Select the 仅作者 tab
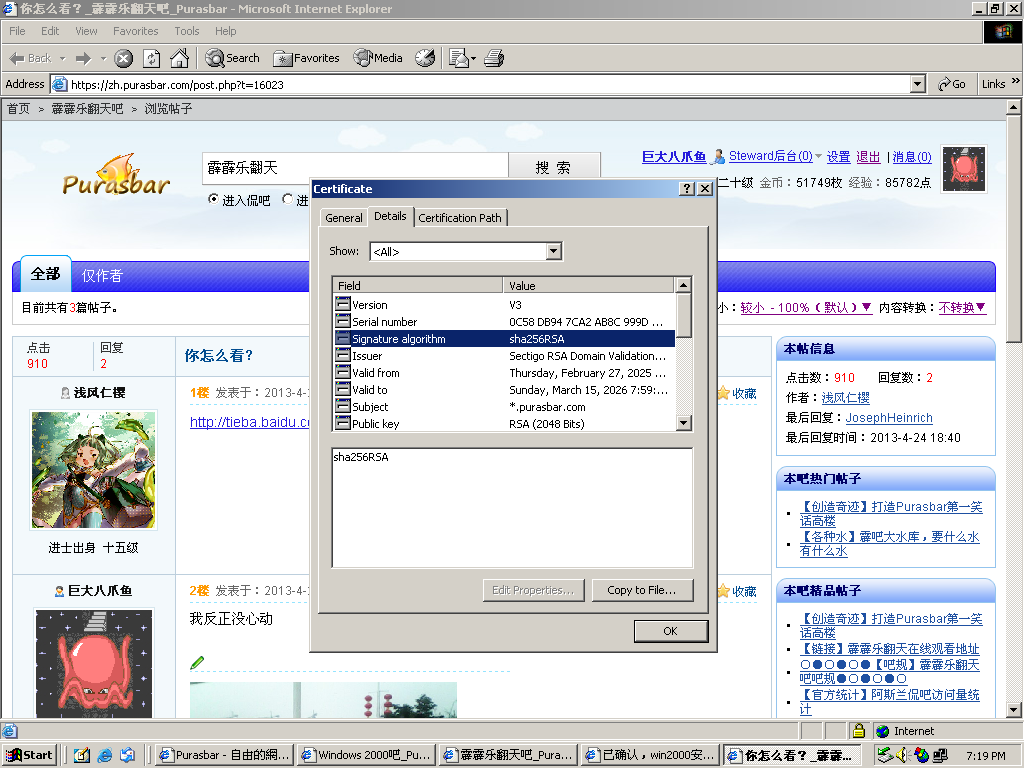 pos(102,276)
